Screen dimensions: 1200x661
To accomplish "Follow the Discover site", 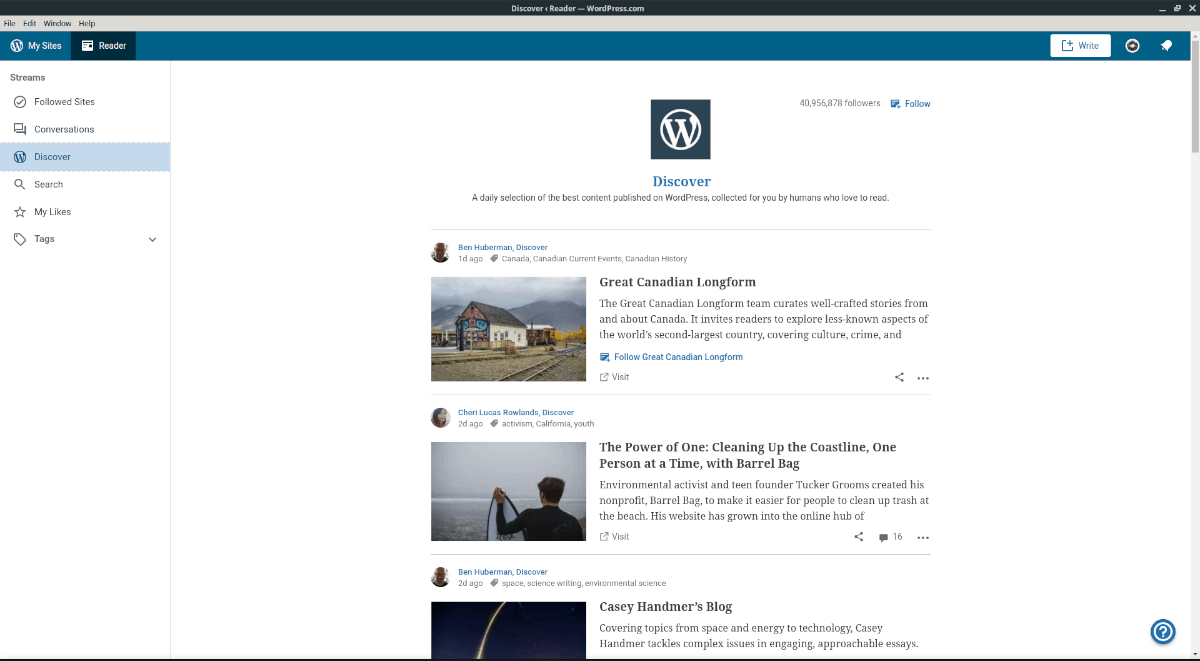I will [x=910, y=103].
